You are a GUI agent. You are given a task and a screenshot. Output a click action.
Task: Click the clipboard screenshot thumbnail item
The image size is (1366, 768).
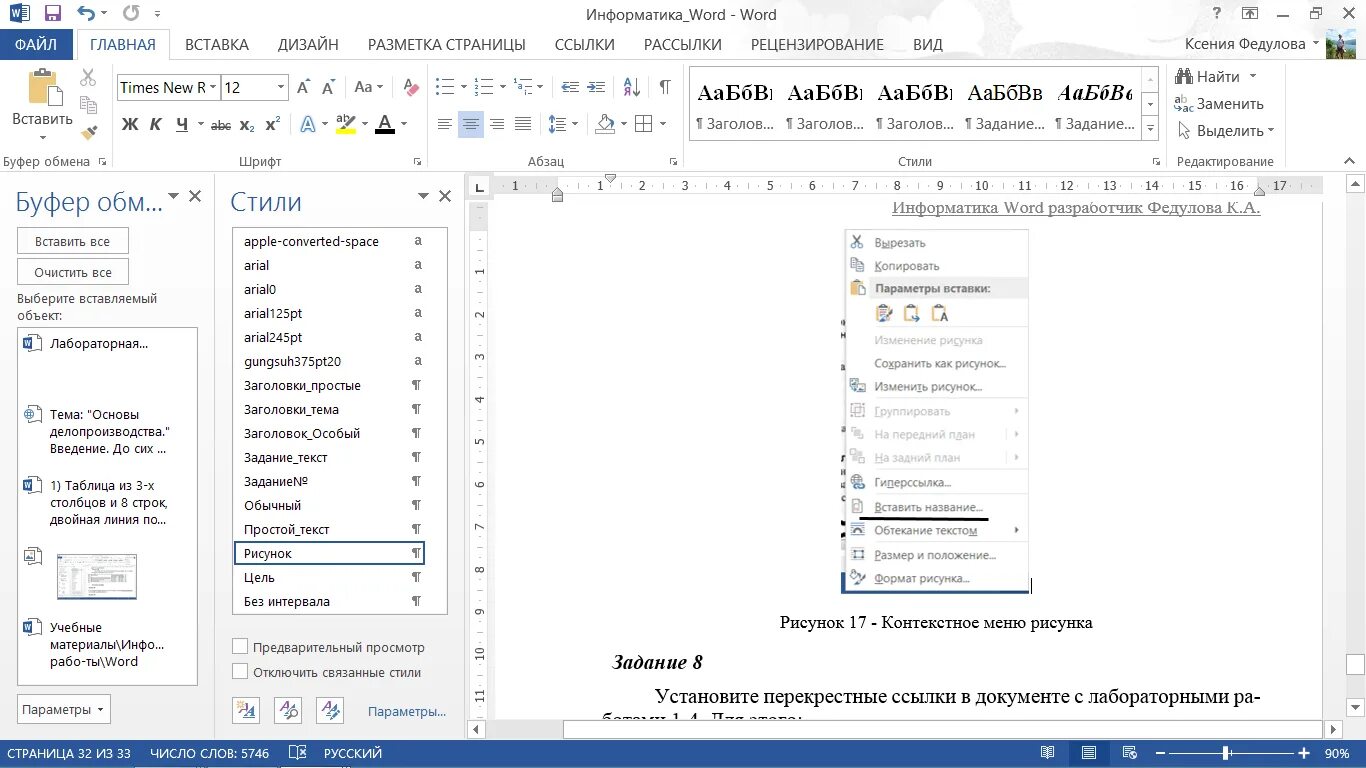97,576
